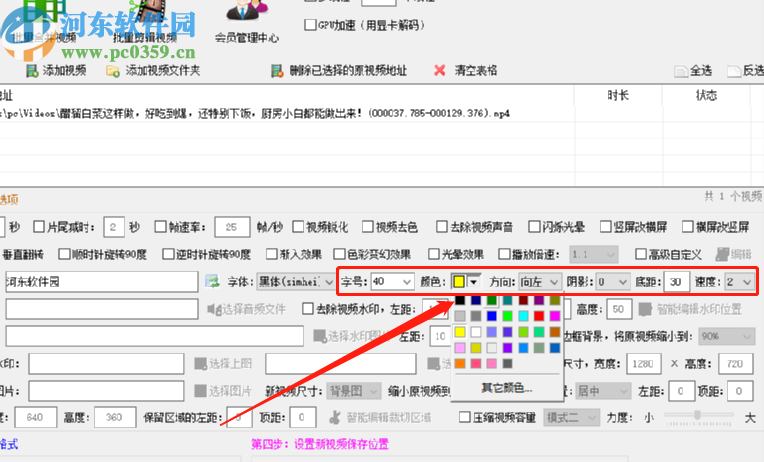Choose 其它颜色... (other colors) in the color popup

[507, 388]
